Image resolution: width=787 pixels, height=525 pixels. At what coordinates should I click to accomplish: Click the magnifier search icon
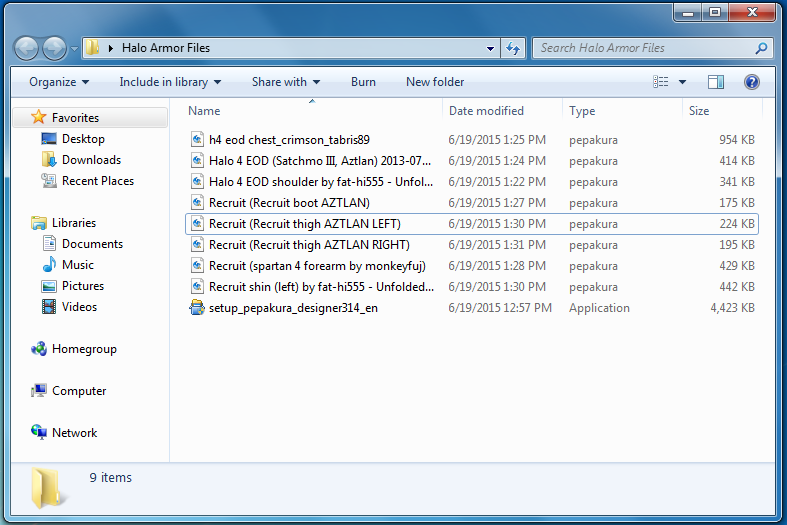tap(761, 48)
